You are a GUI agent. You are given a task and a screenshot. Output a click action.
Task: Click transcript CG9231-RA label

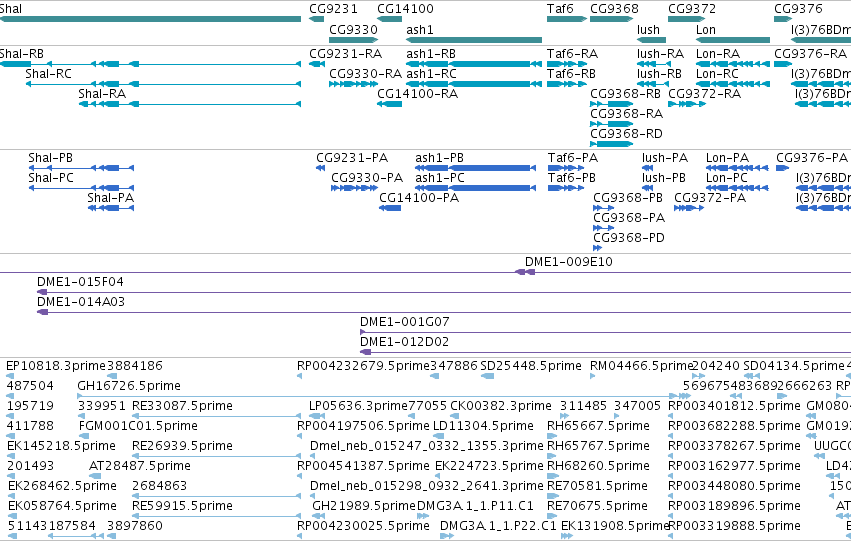346,54
